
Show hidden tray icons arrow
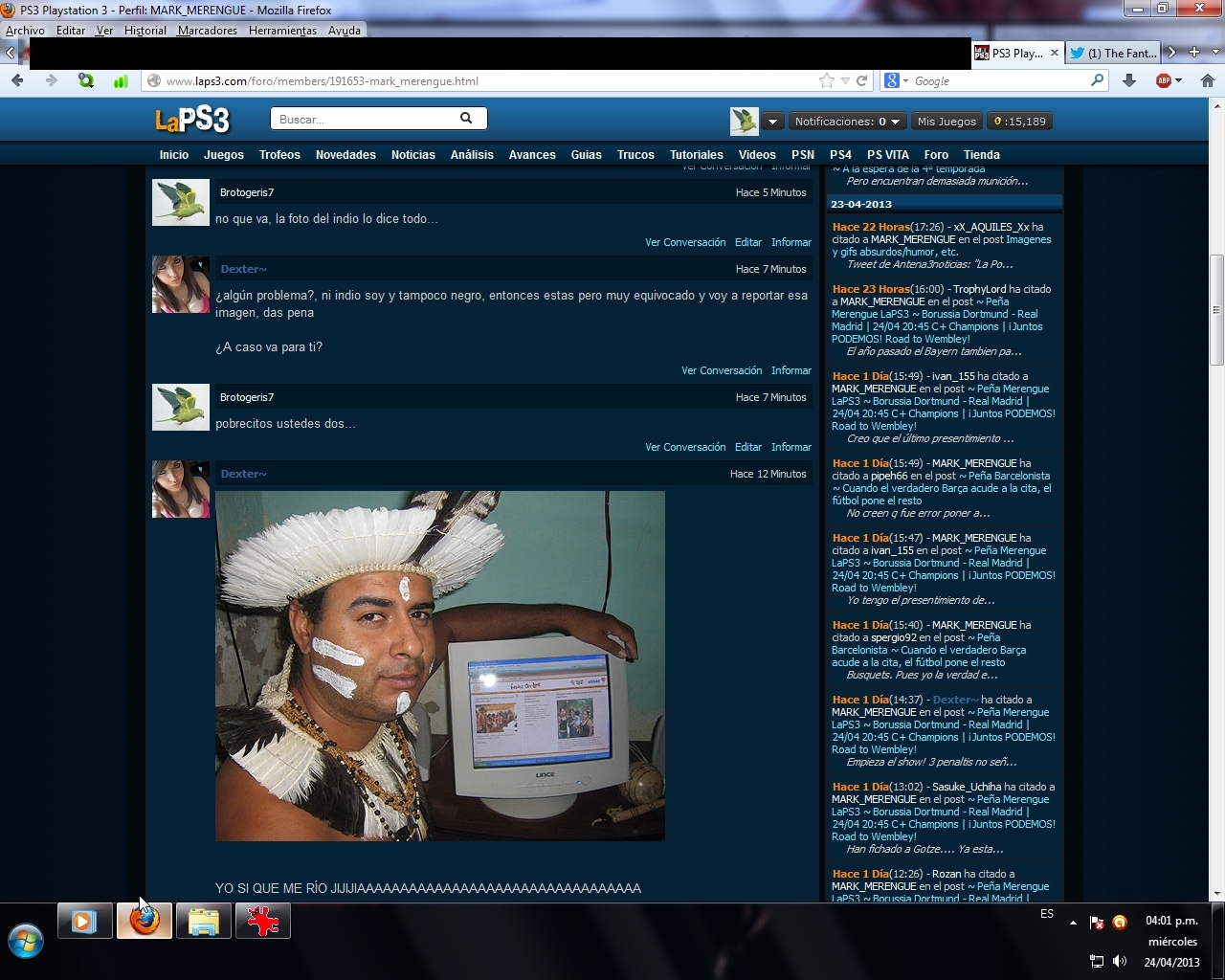pyautogui.click(x=1073, y=923)
